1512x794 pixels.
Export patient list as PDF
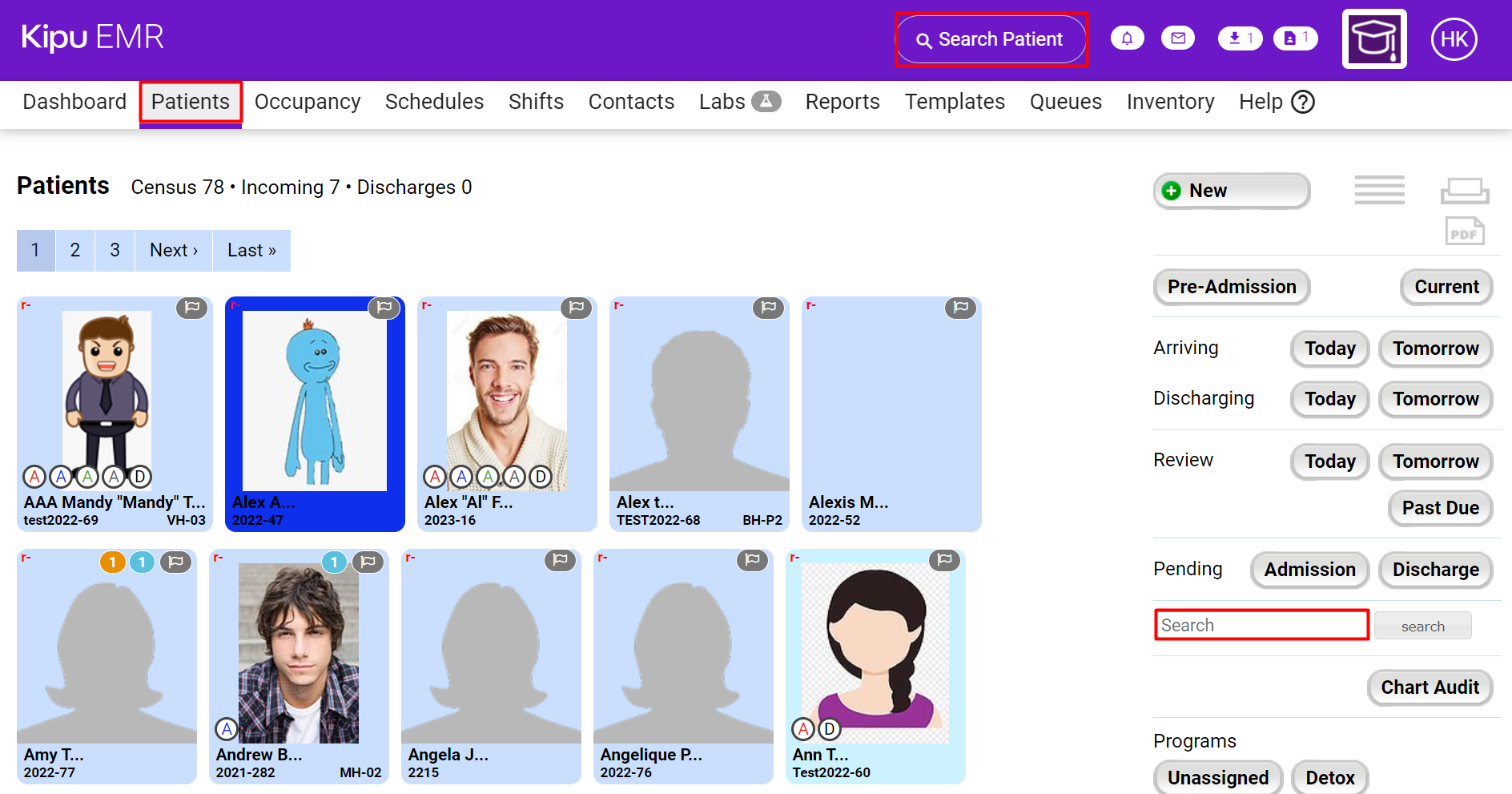[x=1464, y=232]
